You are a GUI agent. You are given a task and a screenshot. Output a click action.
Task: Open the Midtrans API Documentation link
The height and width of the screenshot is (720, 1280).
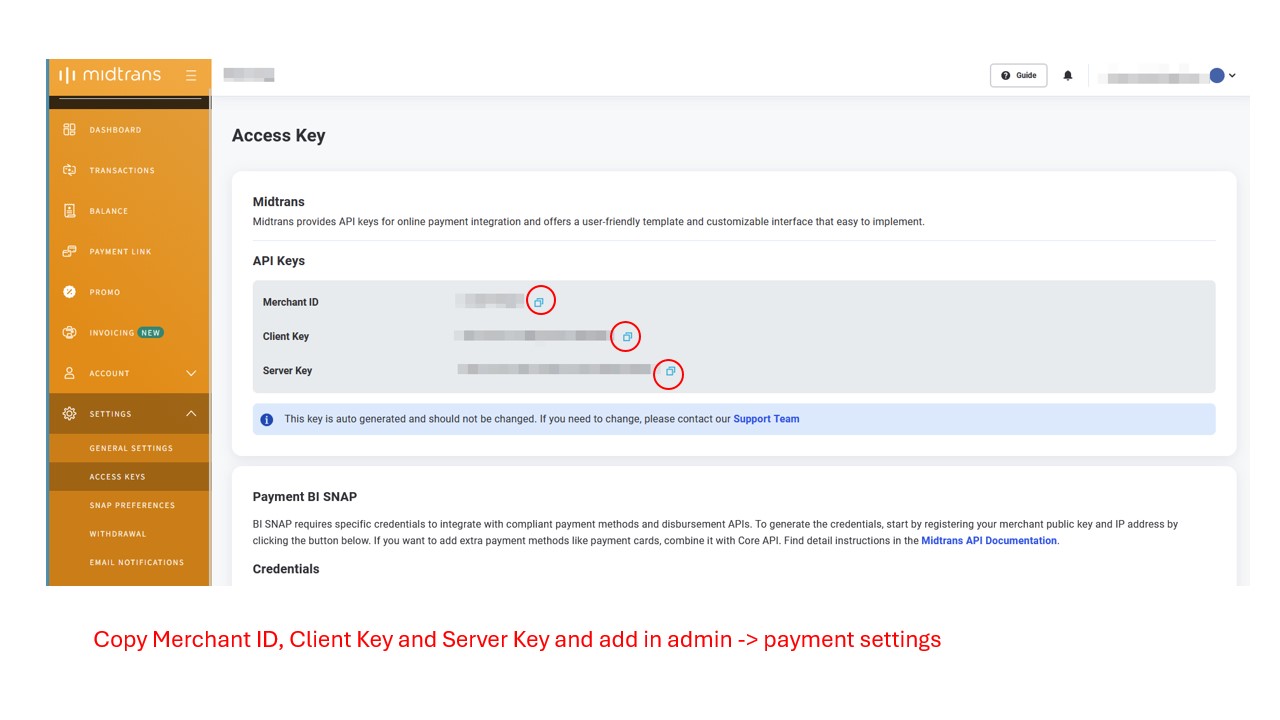(988, 540)
